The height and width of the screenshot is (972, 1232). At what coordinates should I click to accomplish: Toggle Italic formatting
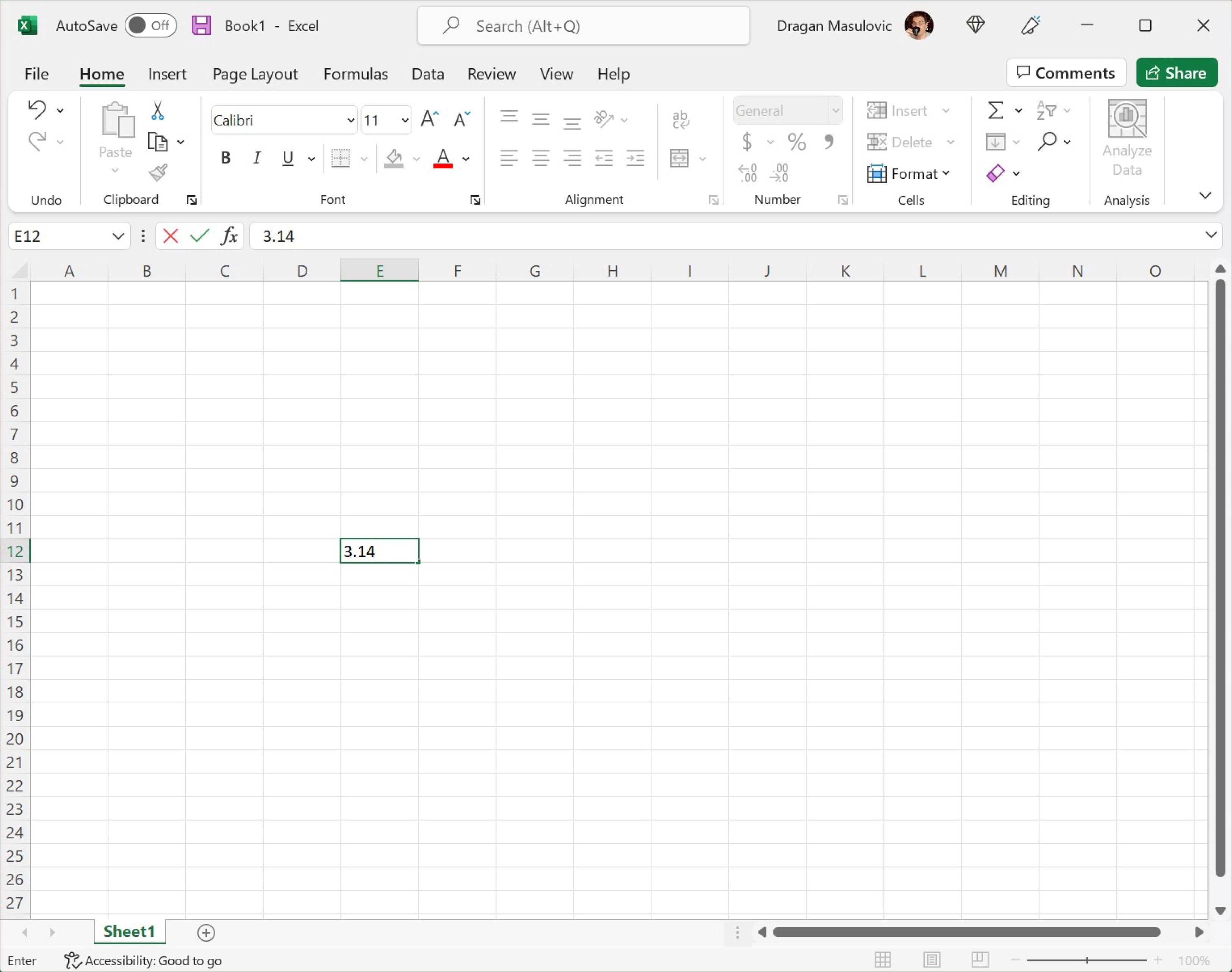pyautogui.click(x=257, y=158)
